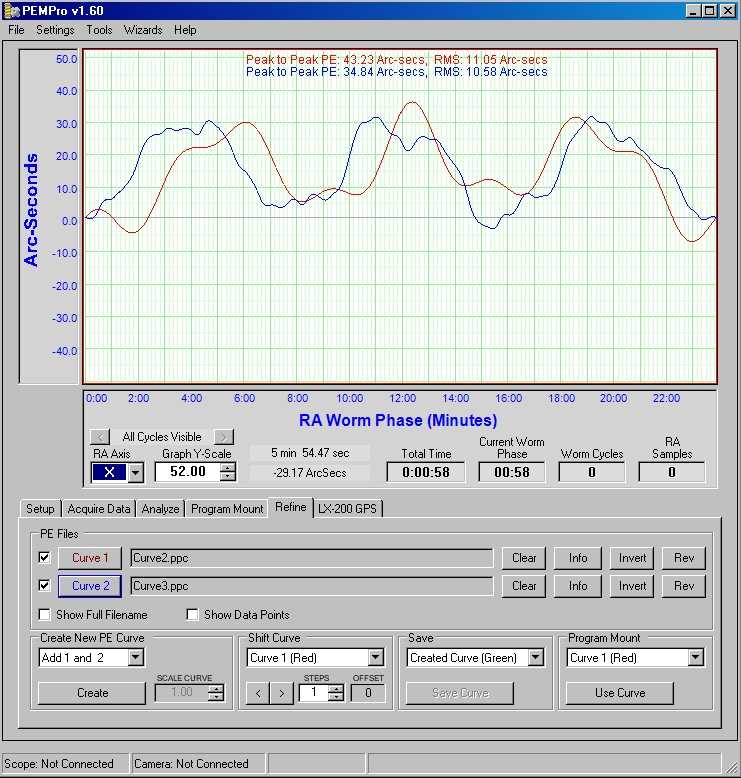
Task: Shift curve left with the < button
Action: [x=258, y=693]
